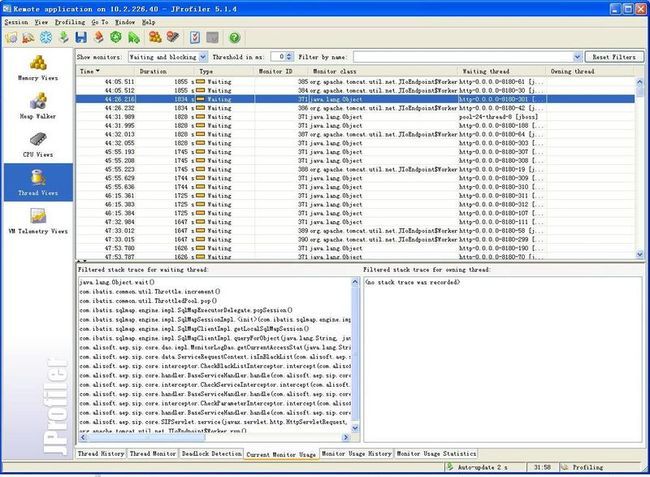
Task: Sort by the Waiting thread column header
Action: 502,71
